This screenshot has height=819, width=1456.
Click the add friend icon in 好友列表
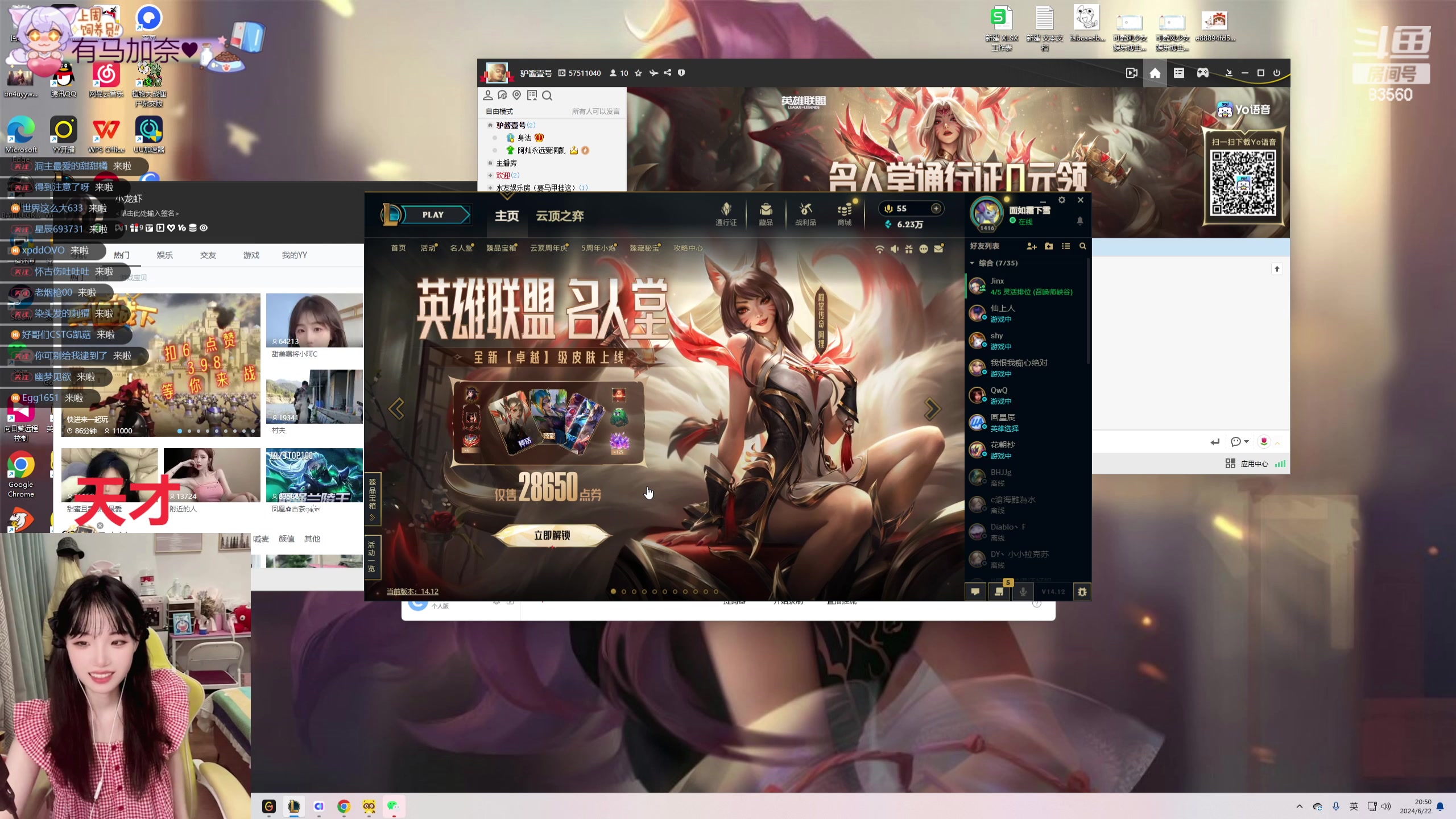point(1031,246)
